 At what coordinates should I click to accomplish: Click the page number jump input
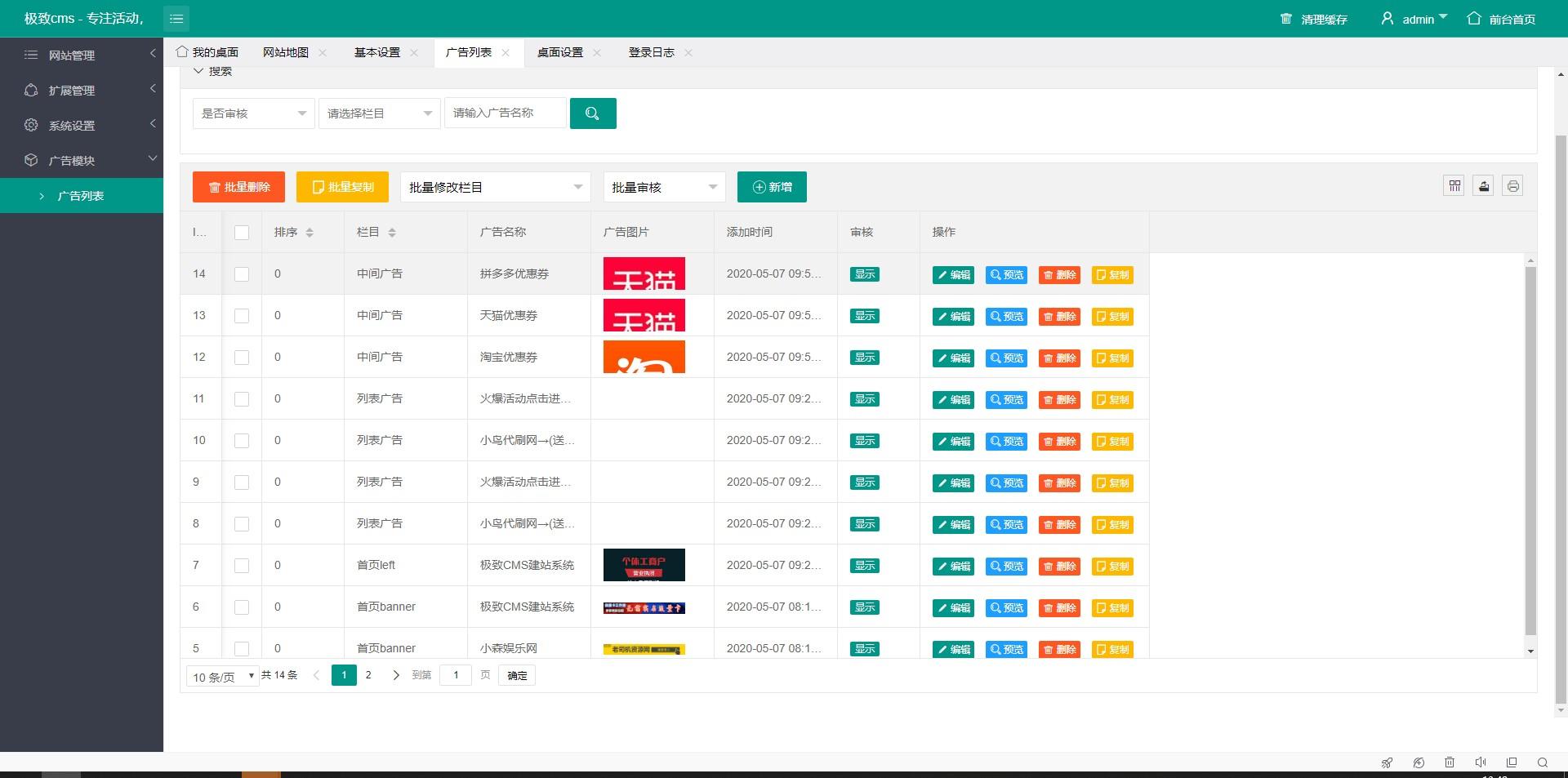(x=456, y=675)
